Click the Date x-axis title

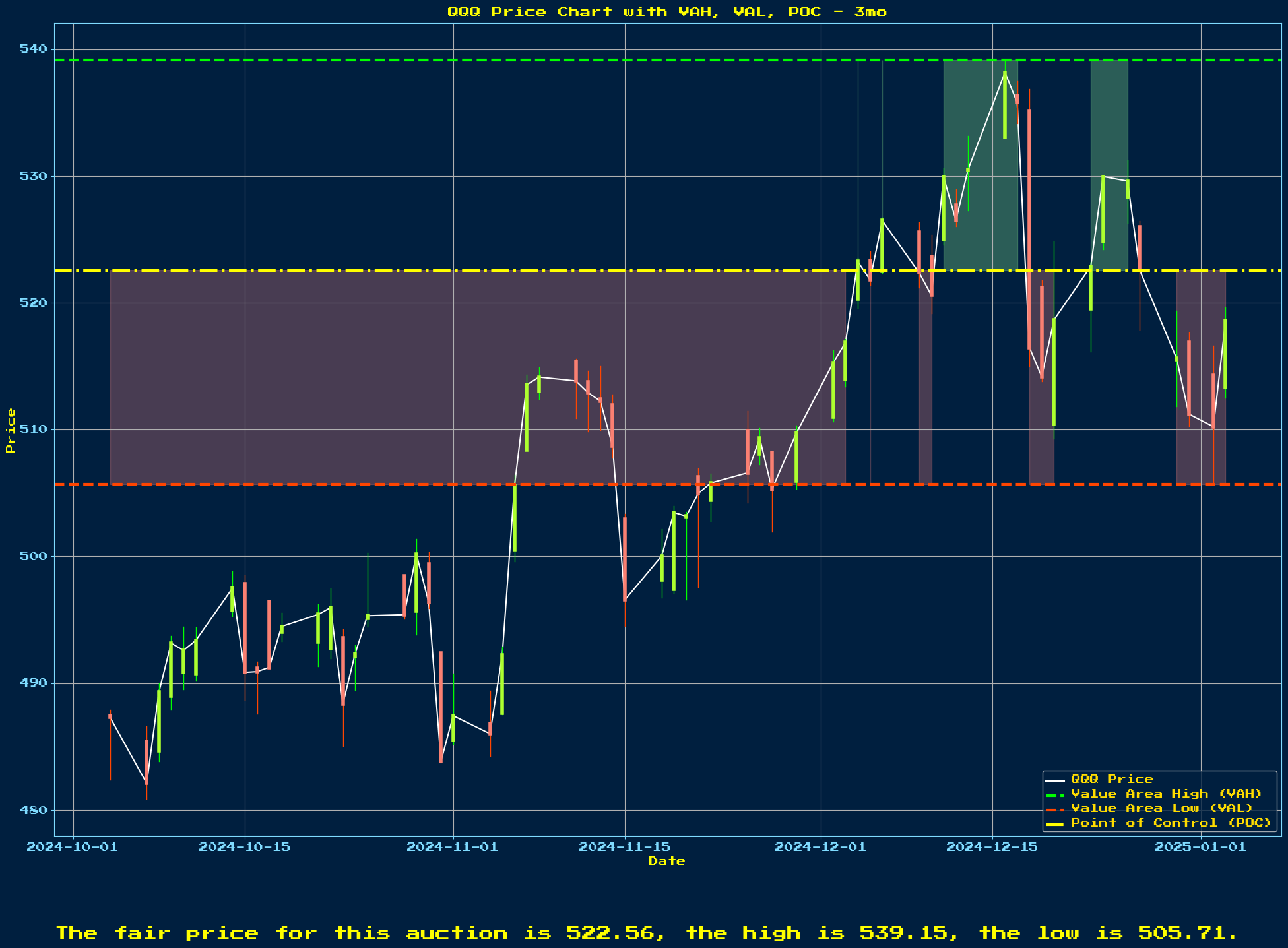coord(667,861)
